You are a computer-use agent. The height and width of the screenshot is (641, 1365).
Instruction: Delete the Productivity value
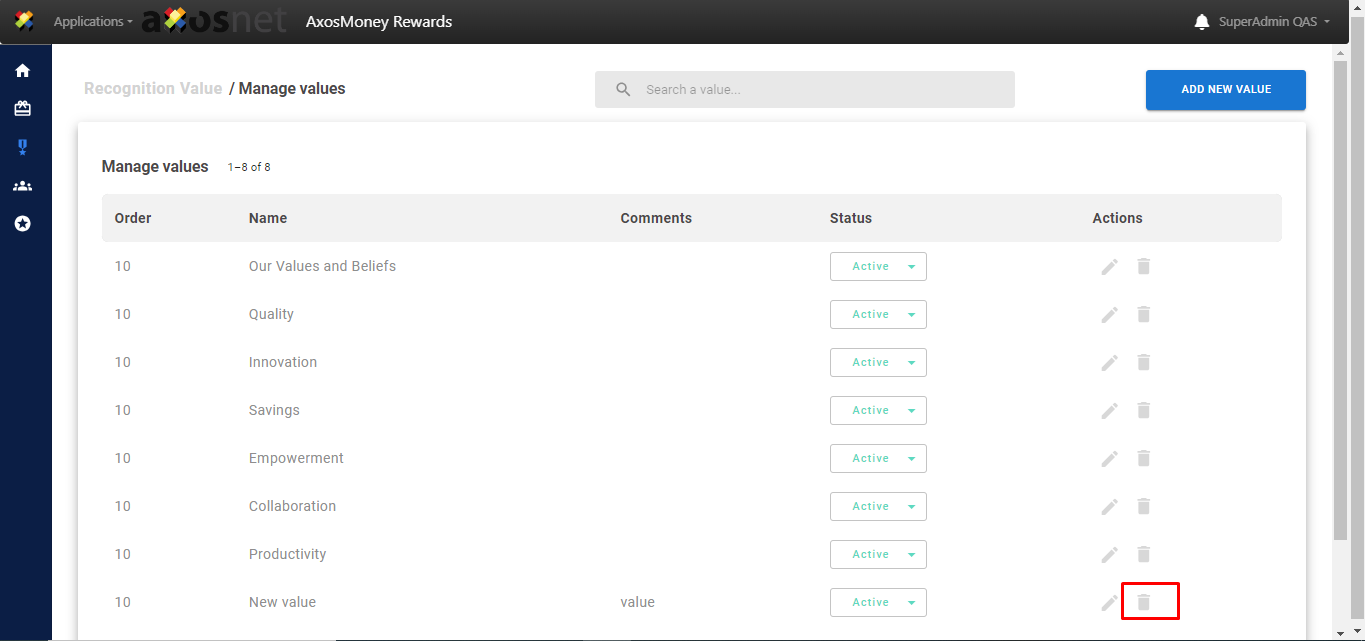click(x=1144, y=554)
